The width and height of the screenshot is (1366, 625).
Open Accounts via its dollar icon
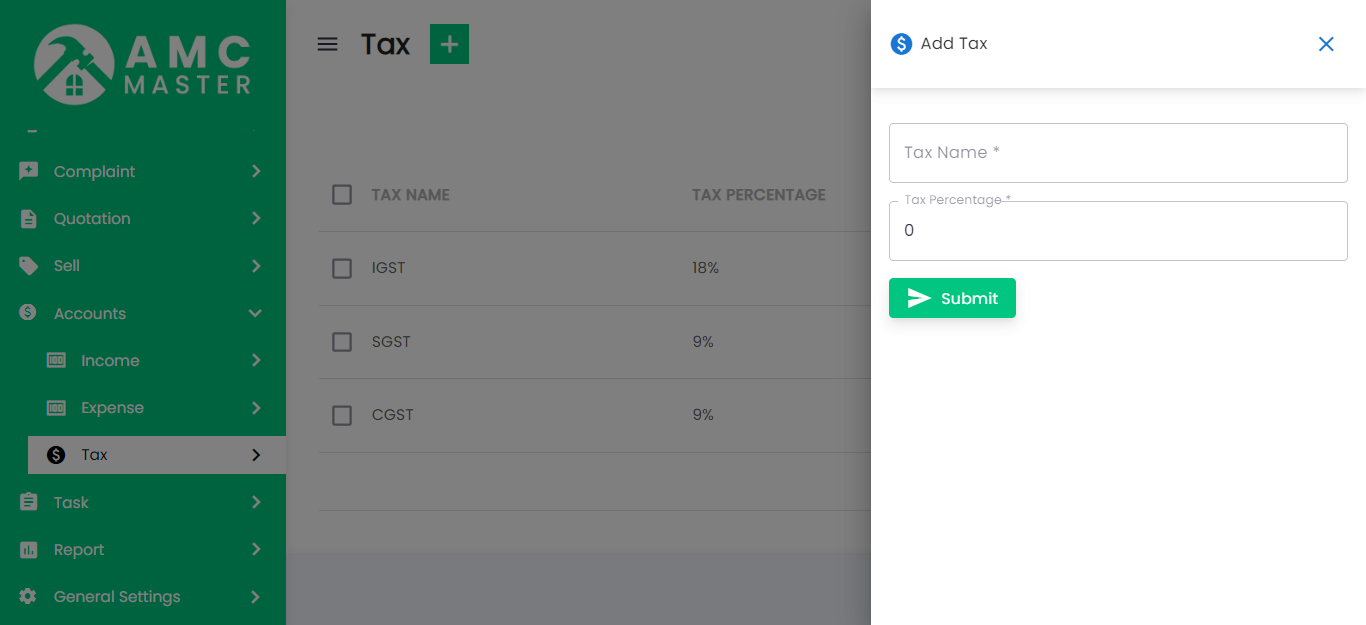[x=29, y=312]
